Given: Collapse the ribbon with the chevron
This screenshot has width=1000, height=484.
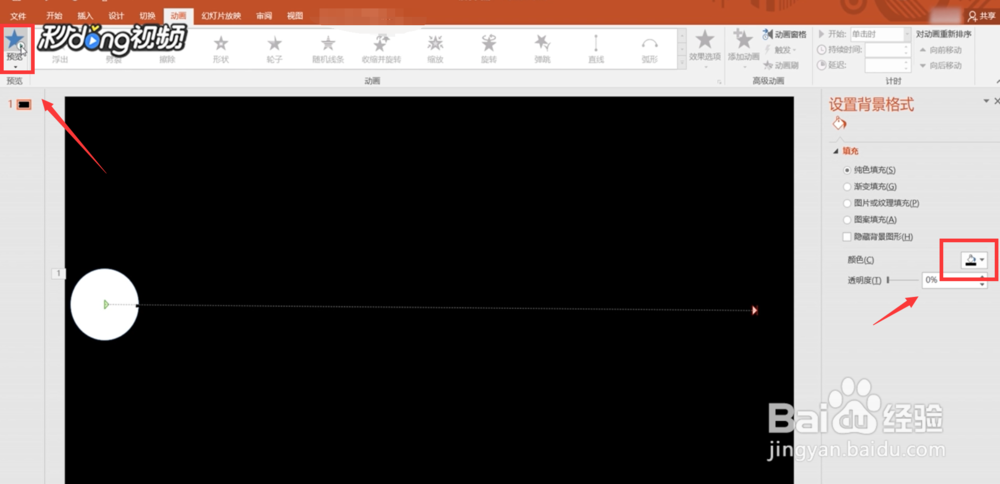Looking at the screenshot, I should pyautogui.click(x=996, y=81).
